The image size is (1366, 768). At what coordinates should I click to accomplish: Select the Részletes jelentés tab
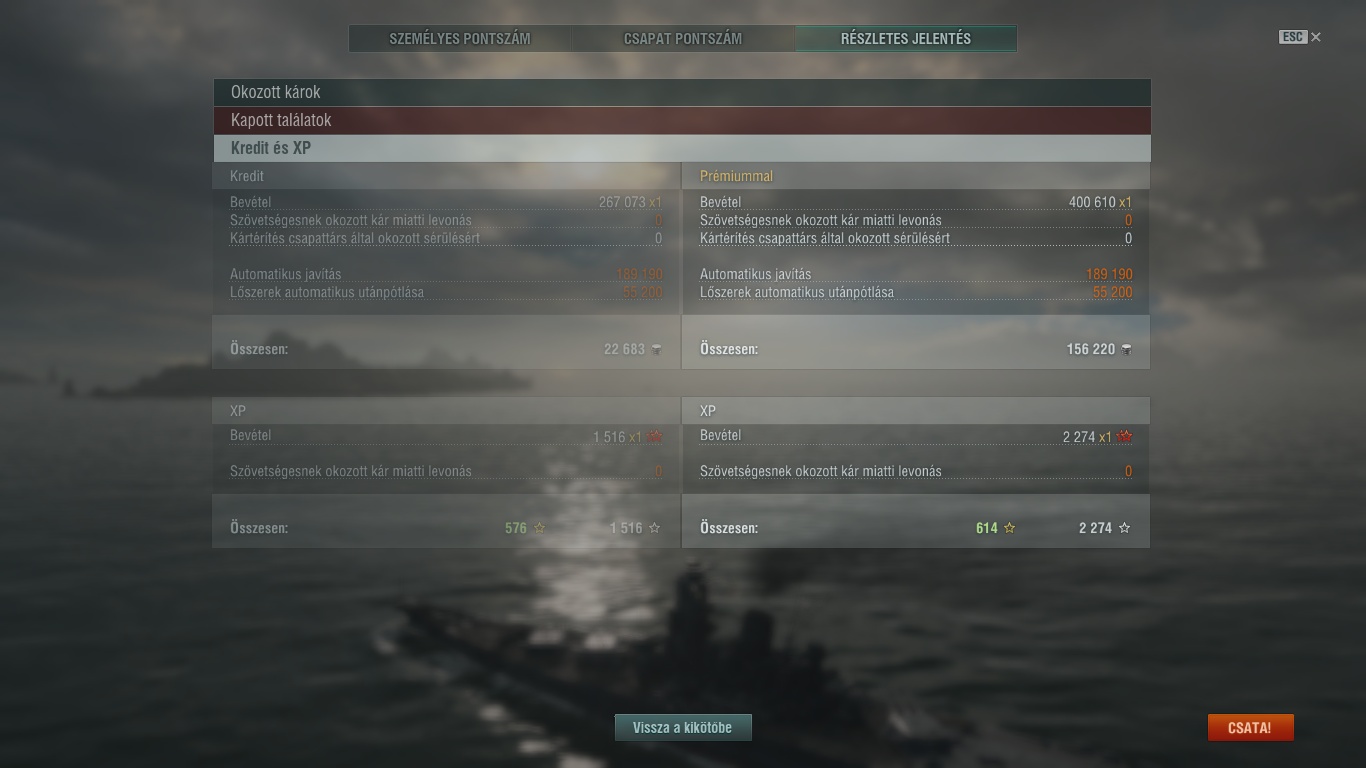coord(906,39)
